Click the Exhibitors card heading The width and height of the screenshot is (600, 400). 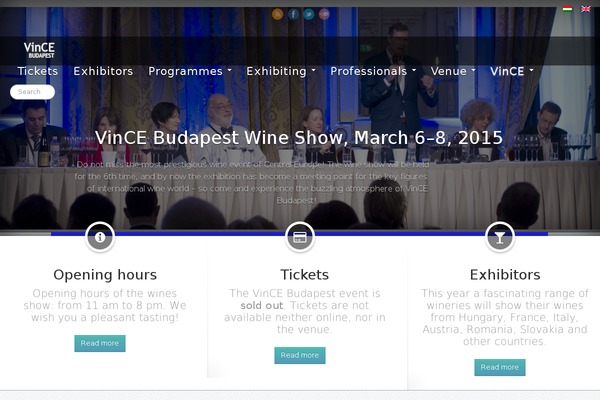tap(505, 275)
